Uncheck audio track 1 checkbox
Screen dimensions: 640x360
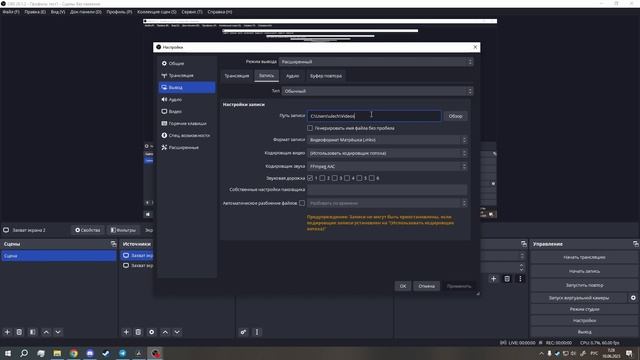click(310, 178)
